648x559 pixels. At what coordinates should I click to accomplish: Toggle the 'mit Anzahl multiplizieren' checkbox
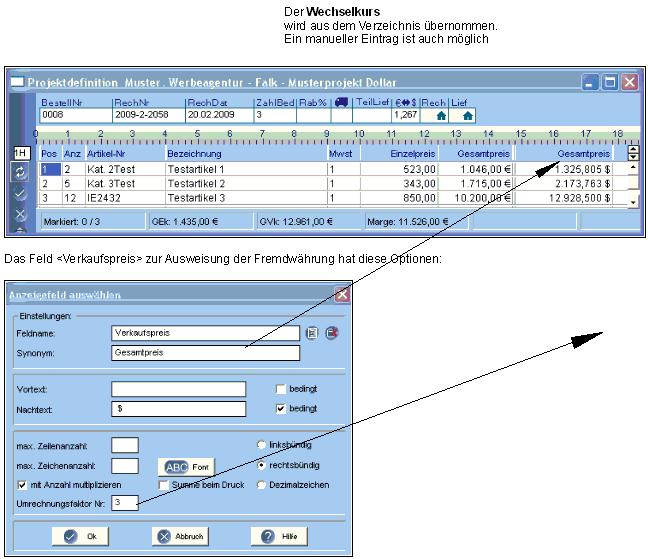pyautogui.click(x=22, y=485)
